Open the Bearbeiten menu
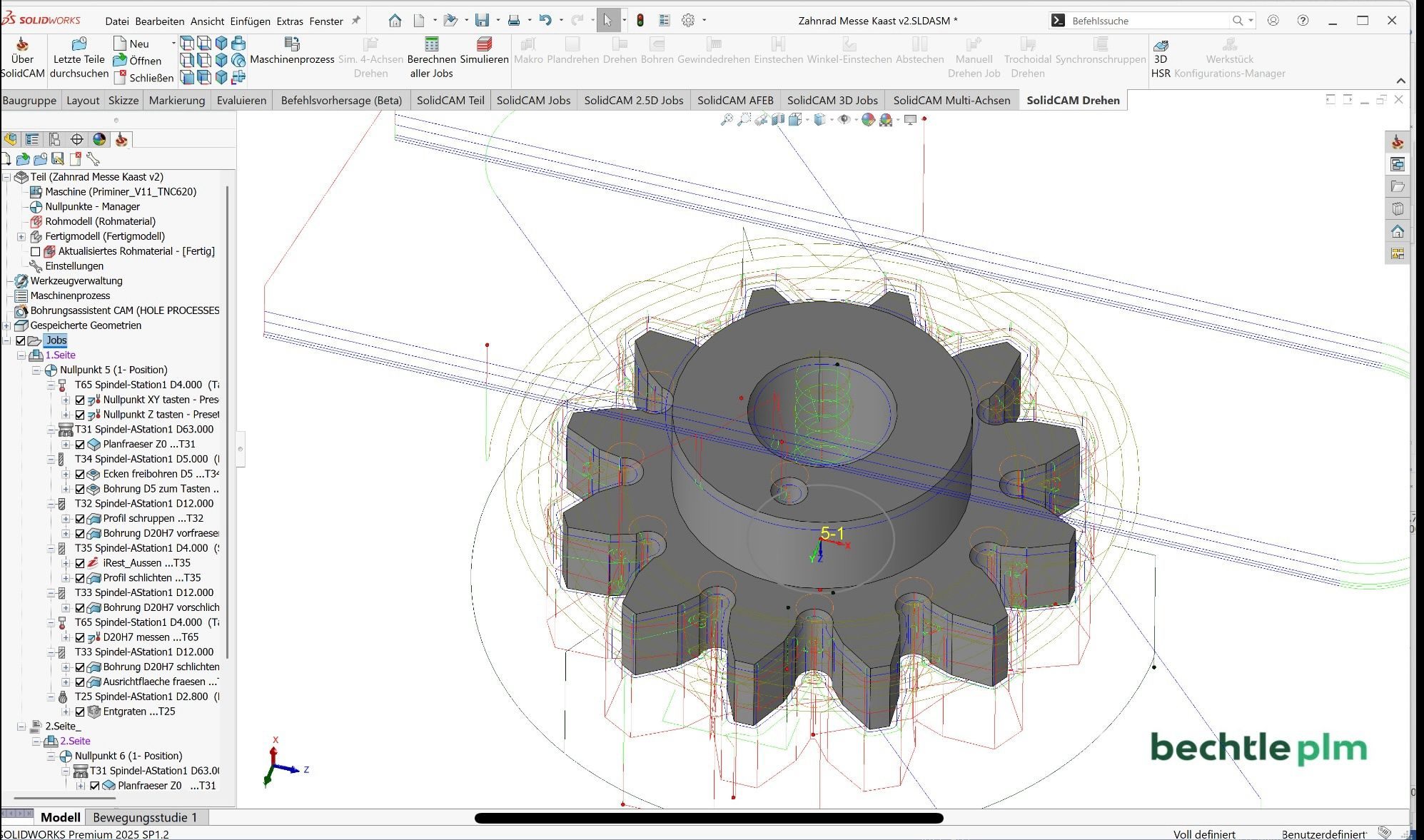The width and height of the screenshot is (1424, 840). [160, 21]
